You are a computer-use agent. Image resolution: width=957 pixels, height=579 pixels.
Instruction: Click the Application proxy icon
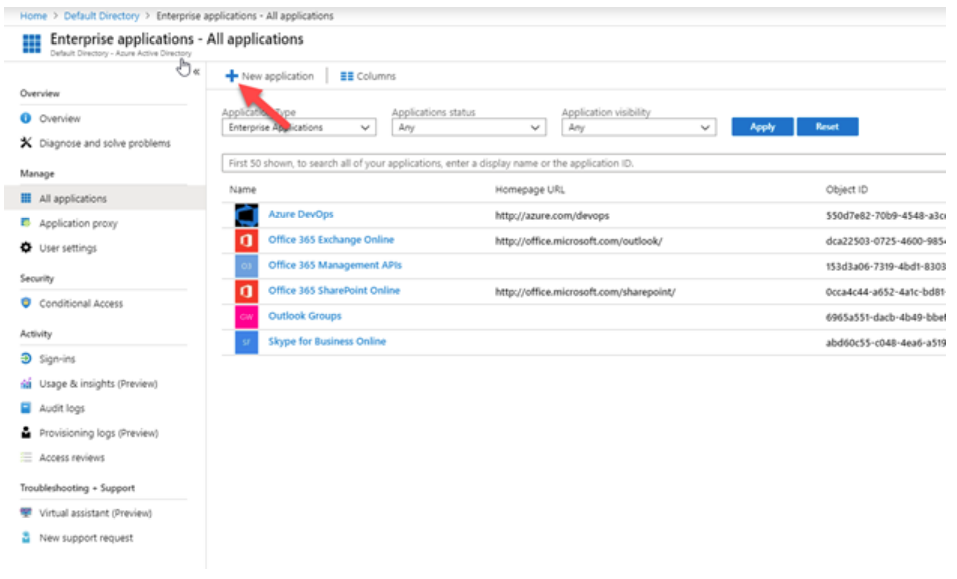point(26,223)
